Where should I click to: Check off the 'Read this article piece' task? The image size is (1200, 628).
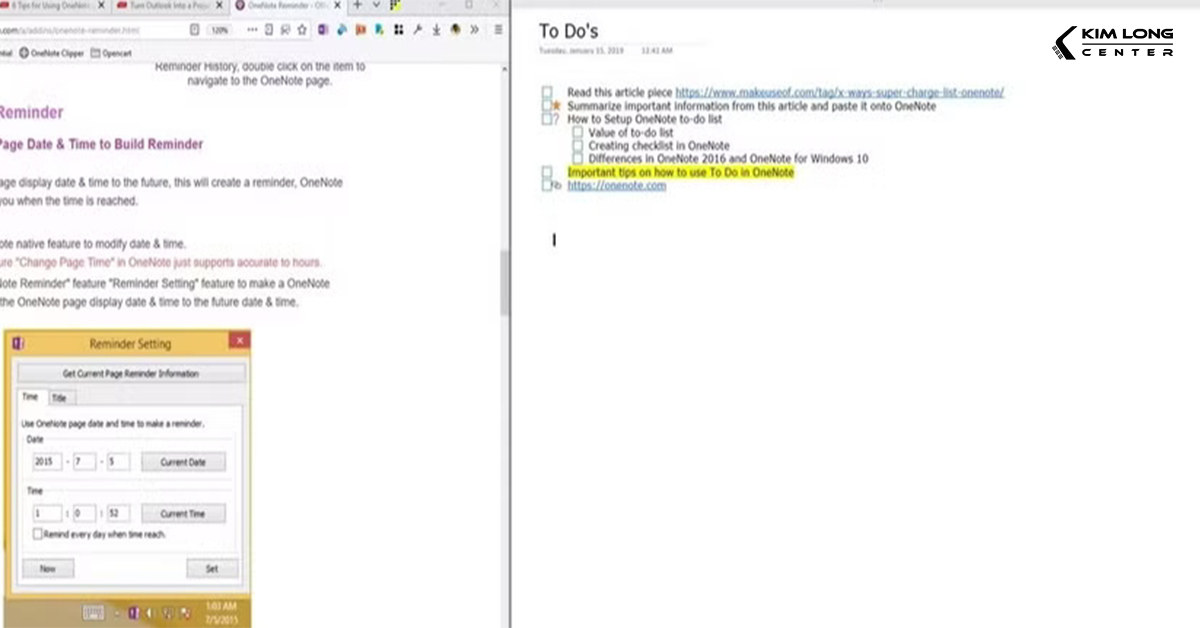[x=546, y=91]
